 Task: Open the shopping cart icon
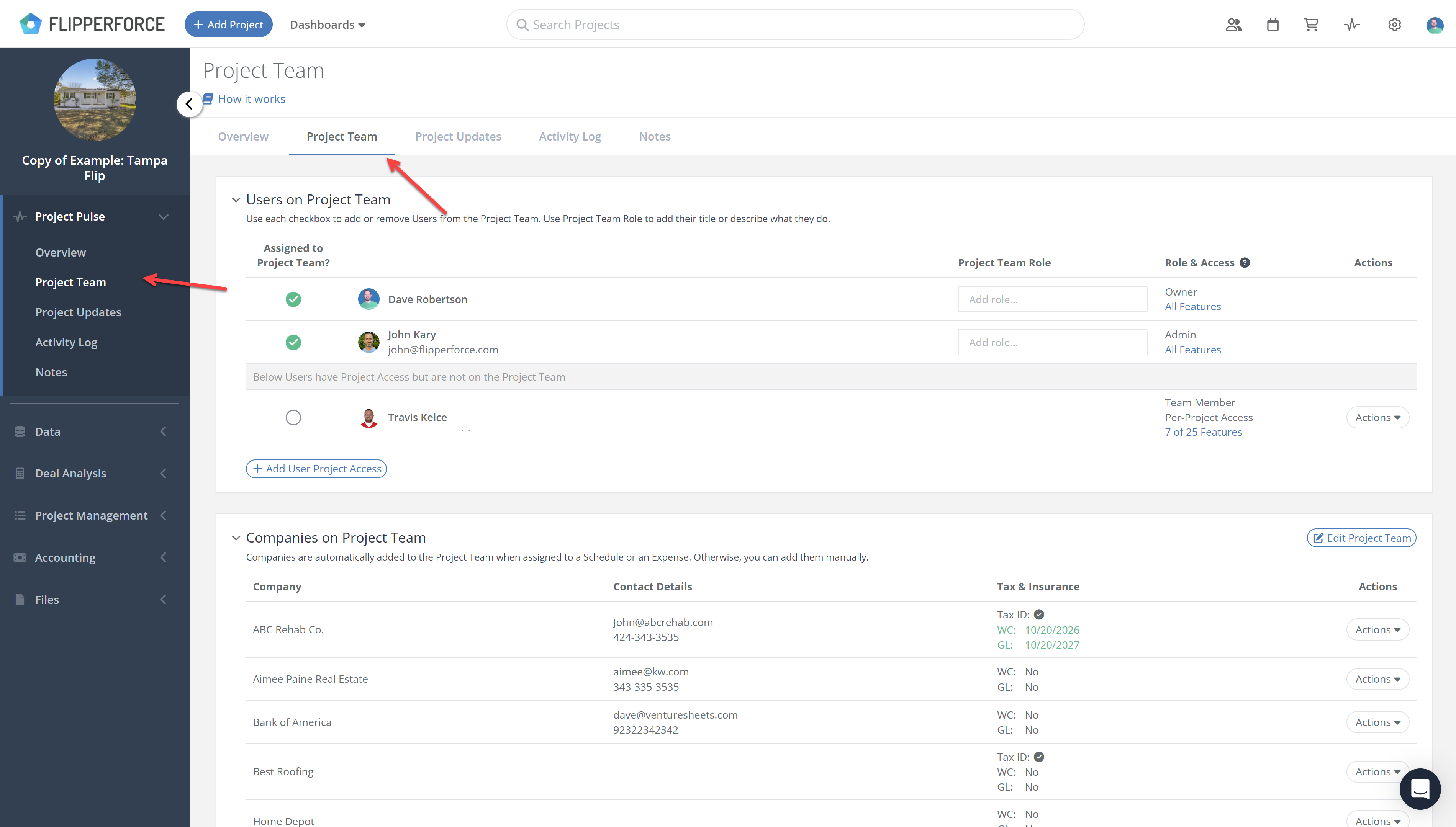pos(1311,25)
